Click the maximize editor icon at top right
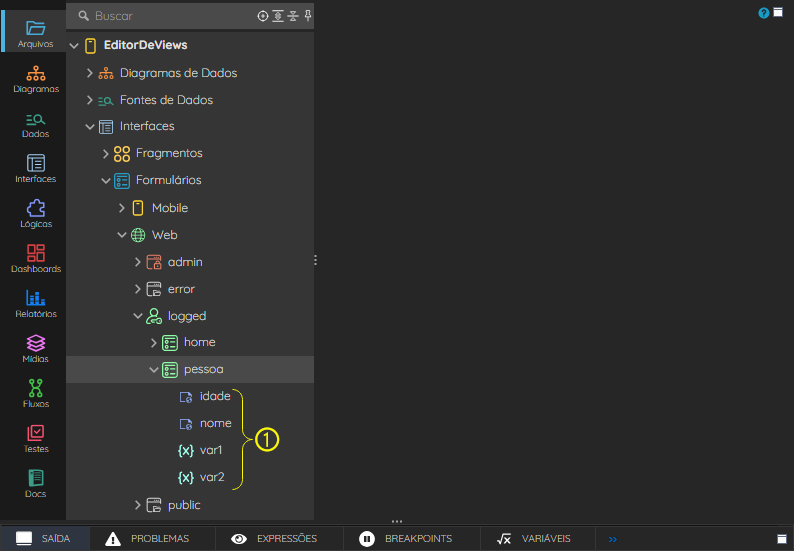The height and width of the screenshot is (551, 794). click(778, 13)
